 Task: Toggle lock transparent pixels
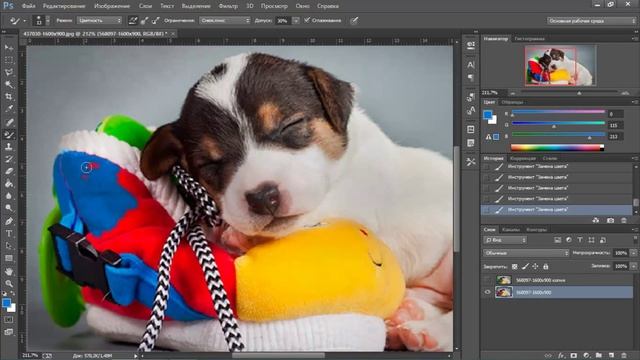(x=515, y=267)
